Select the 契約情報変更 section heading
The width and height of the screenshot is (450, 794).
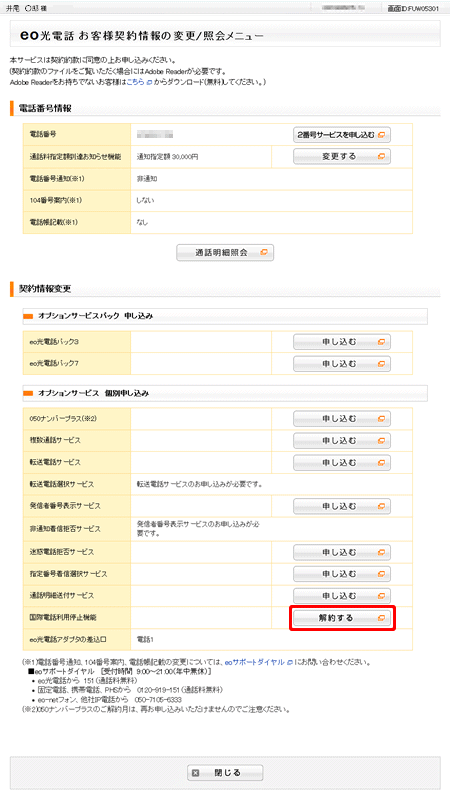click(x=45, y=289)
